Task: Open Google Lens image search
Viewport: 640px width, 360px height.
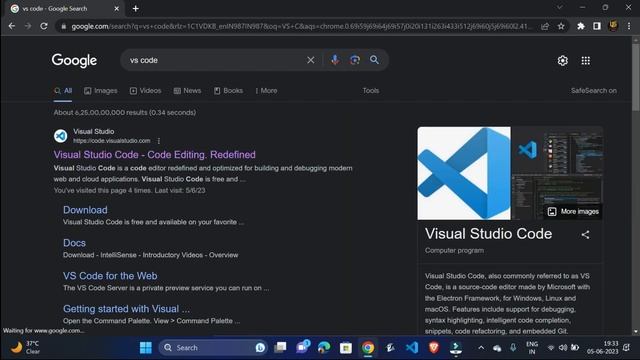Action: [355, 60]
